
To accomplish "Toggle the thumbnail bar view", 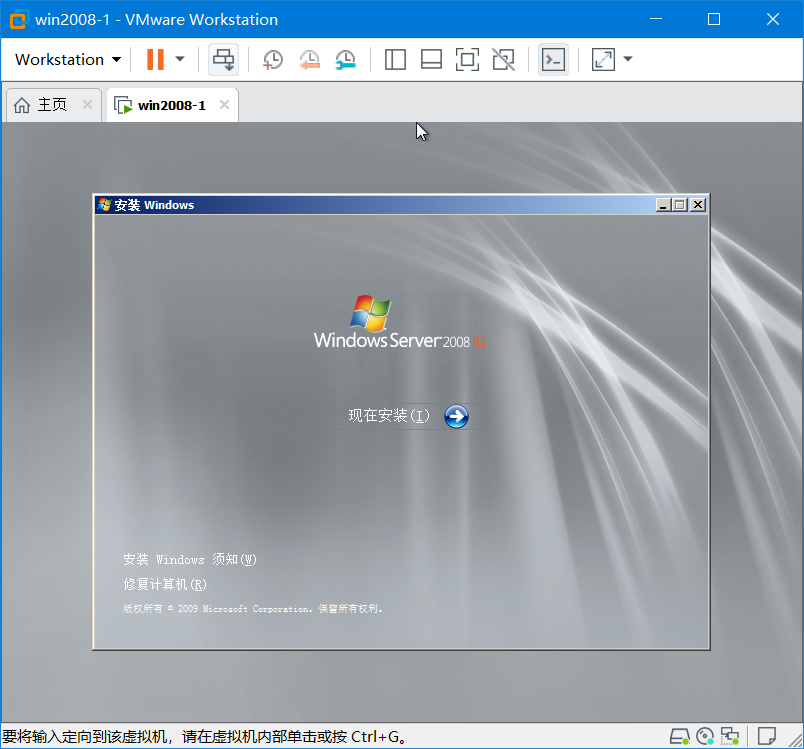I will [x=431, y=59].
